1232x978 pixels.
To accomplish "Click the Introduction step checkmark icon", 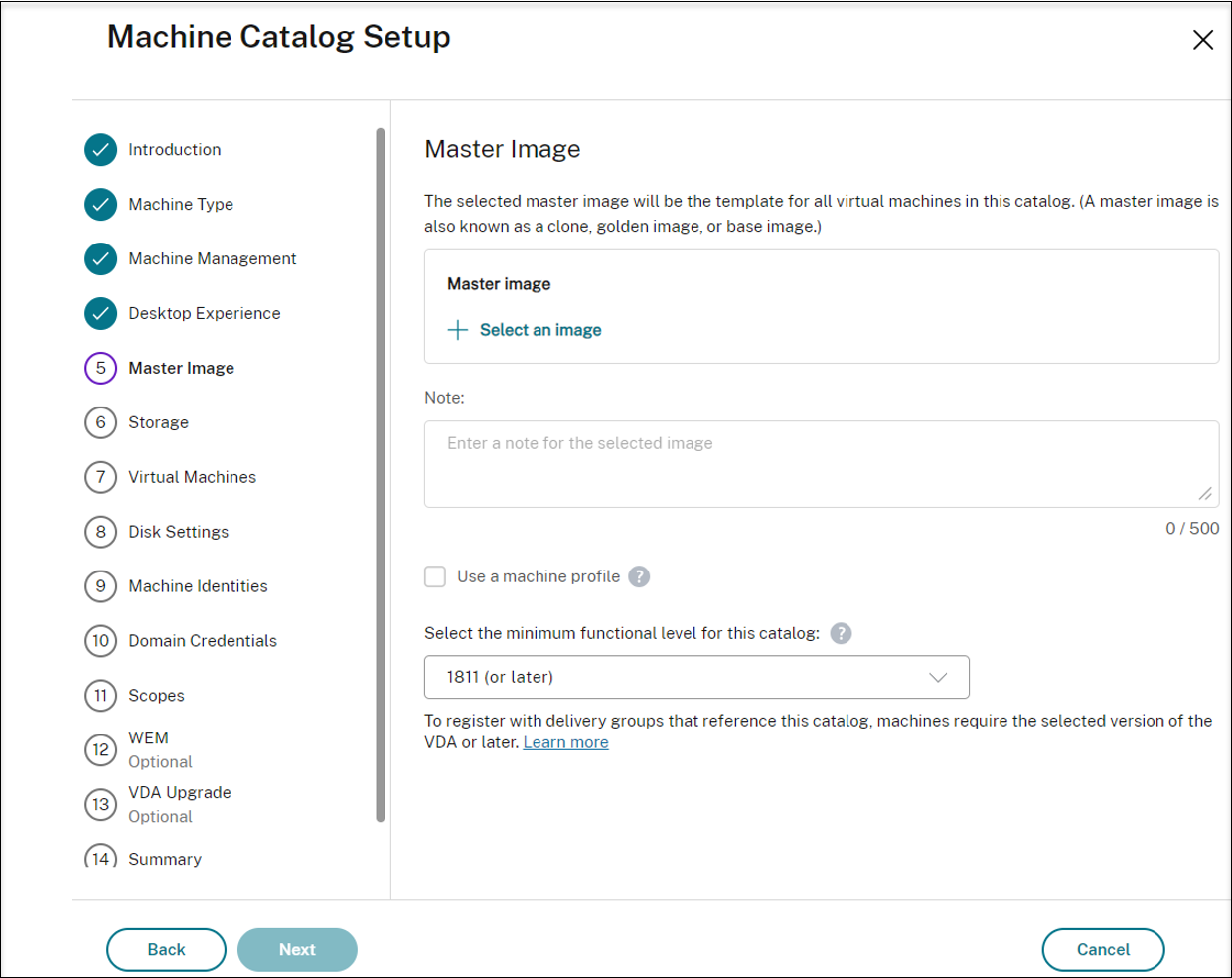I will (100, 150).
